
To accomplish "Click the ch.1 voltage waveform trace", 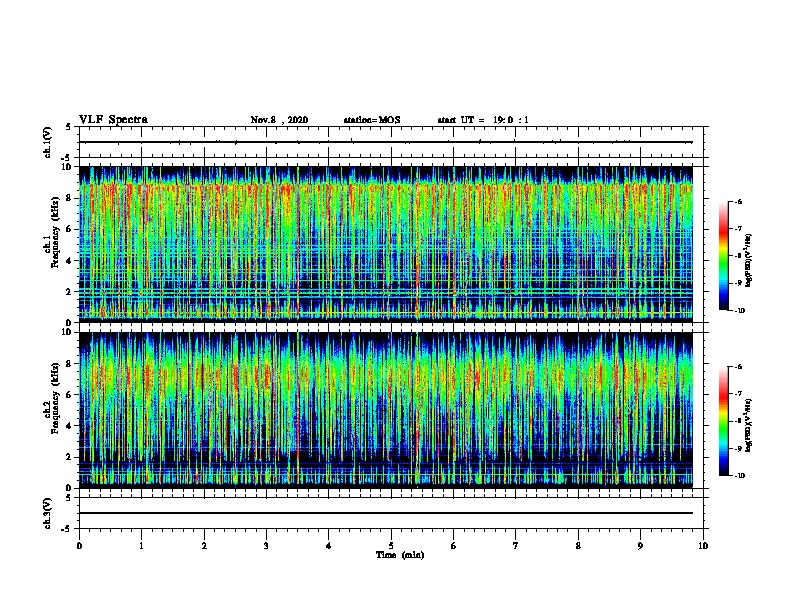I will click(x=385, y=142).
